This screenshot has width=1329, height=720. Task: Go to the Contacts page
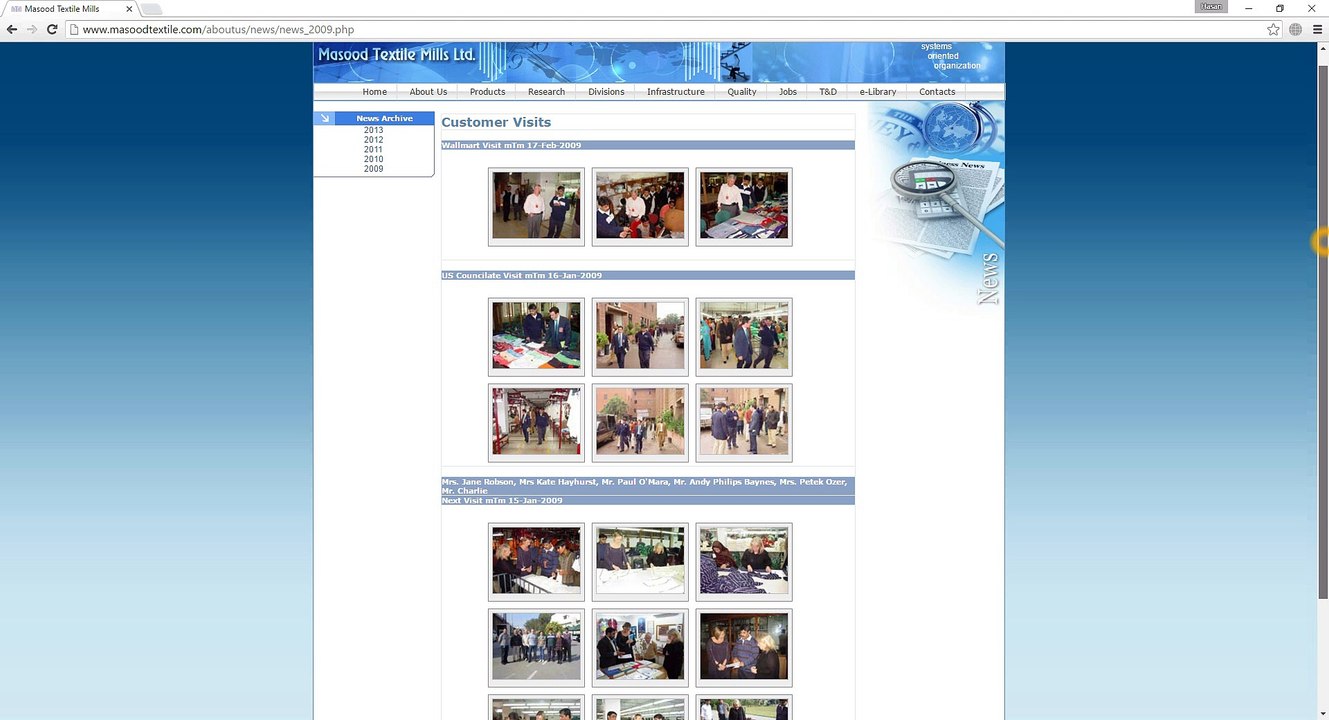(x=937, y=92)
